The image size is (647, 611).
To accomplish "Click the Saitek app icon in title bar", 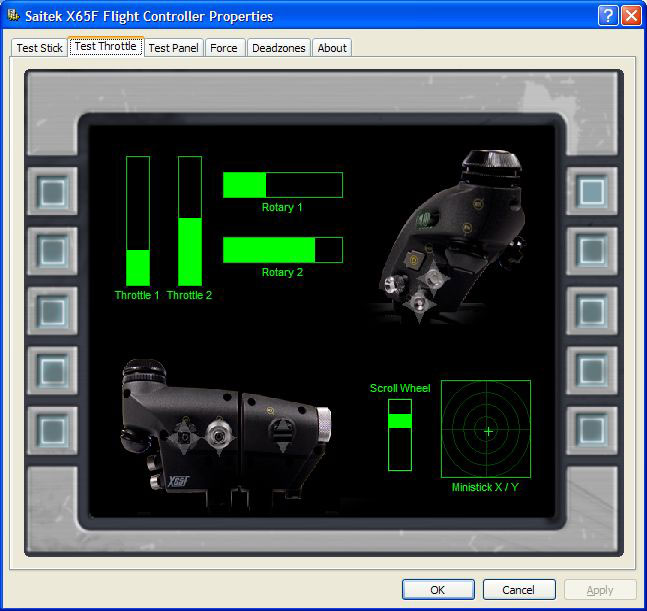I will coord(13,16).
